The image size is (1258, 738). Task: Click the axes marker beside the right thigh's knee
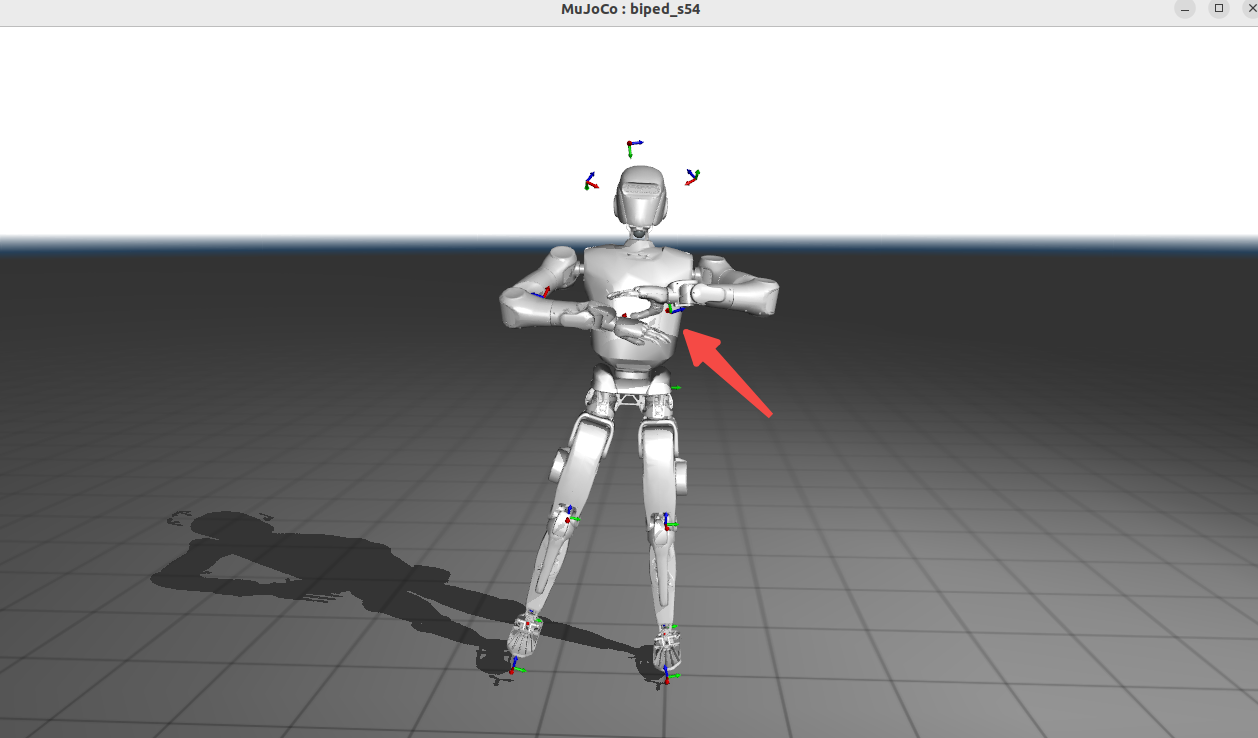point(666,522)
